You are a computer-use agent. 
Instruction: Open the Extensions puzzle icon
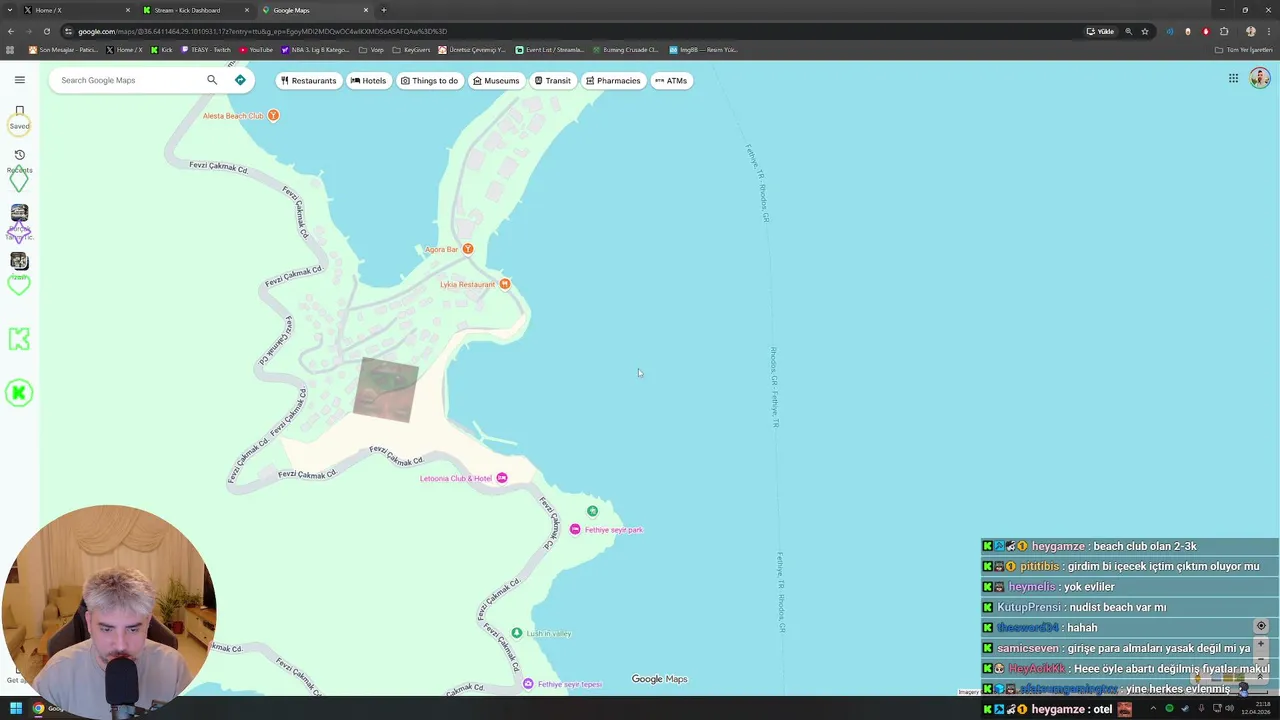click(1224, 31)
